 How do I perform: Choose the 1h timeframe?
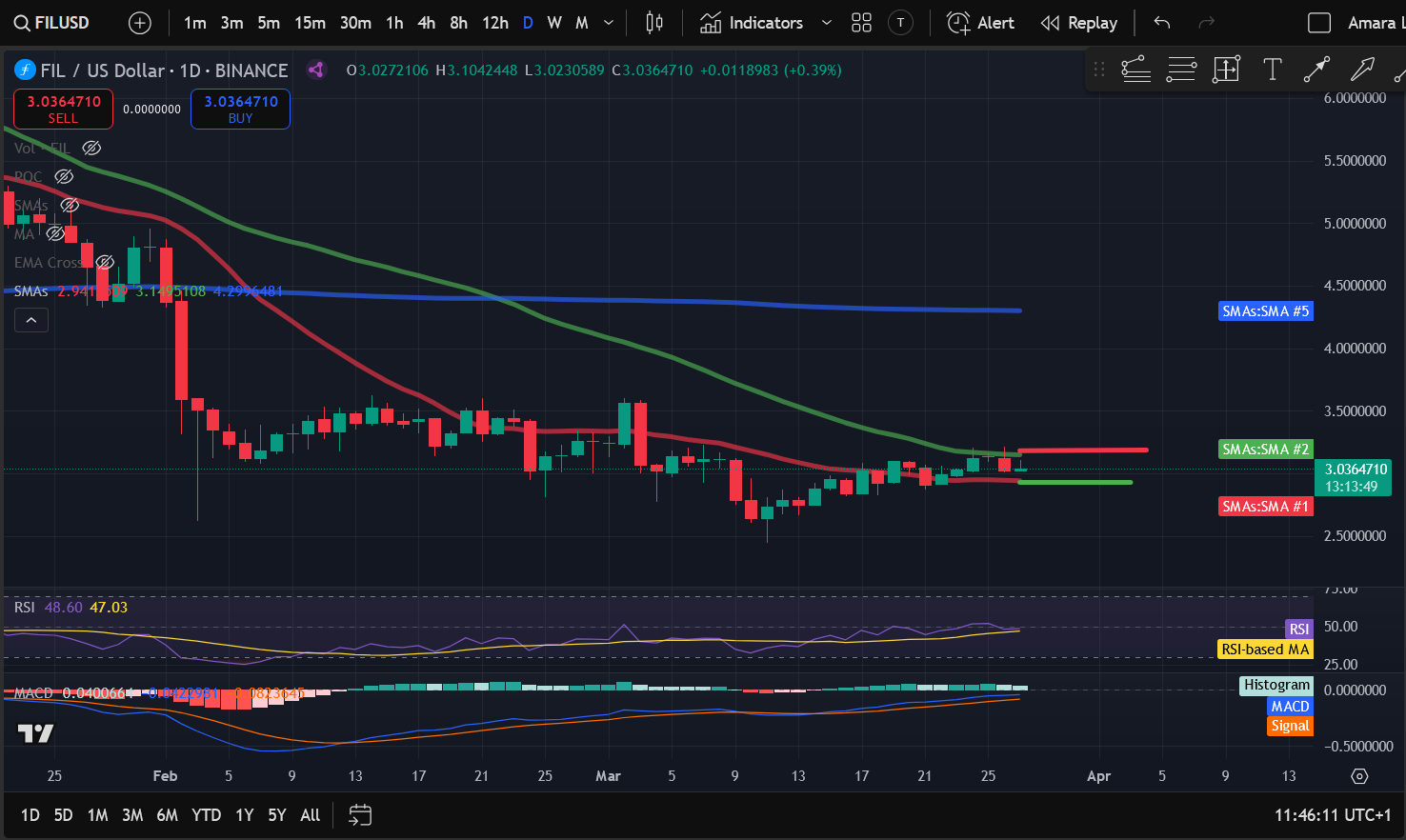(394, 23)
